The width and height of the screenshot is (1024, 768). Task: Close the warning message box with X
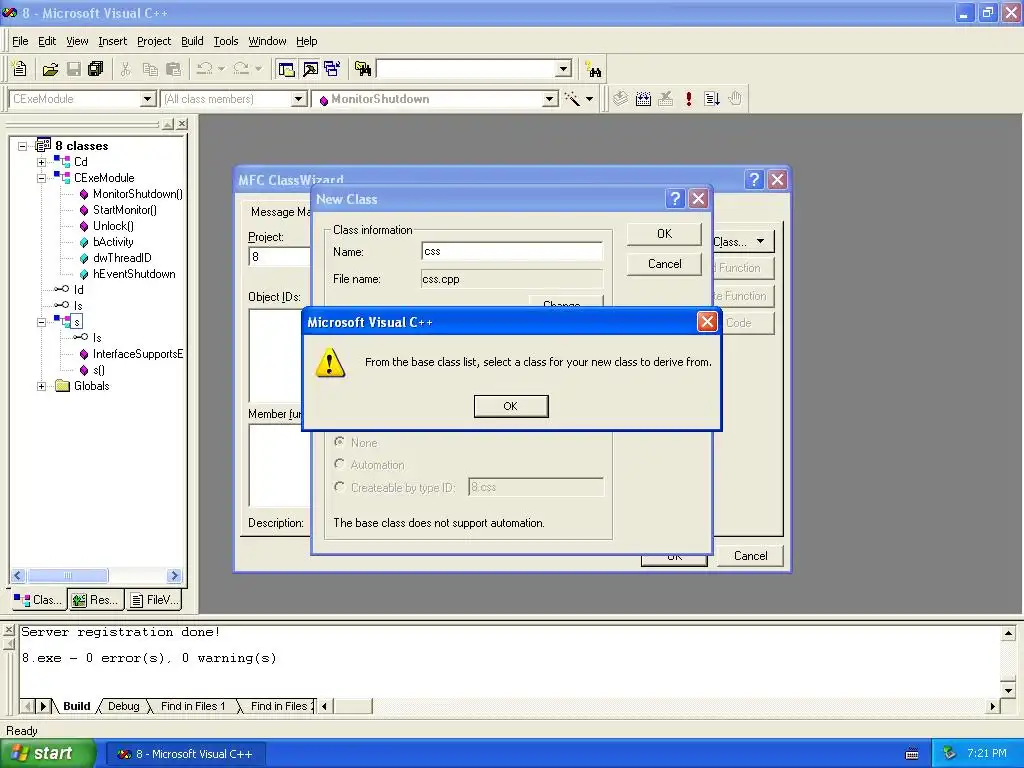click(x=707, y=321)
